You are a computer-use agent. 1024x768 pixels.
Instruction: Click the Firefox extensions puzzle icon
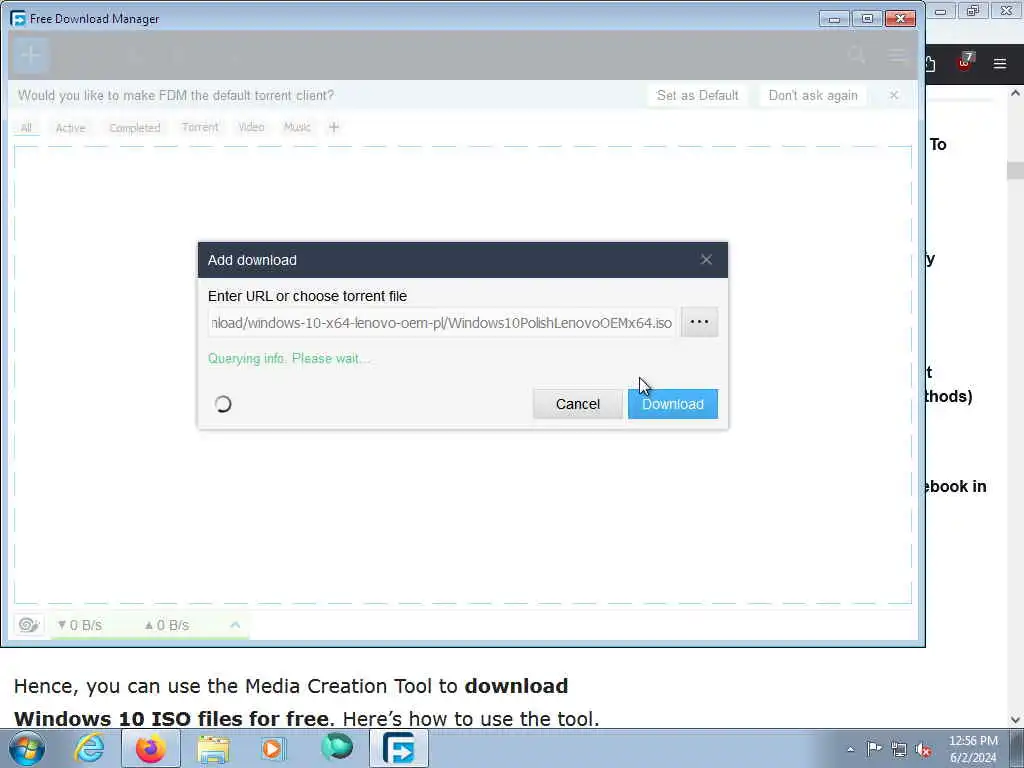[931, 63]
